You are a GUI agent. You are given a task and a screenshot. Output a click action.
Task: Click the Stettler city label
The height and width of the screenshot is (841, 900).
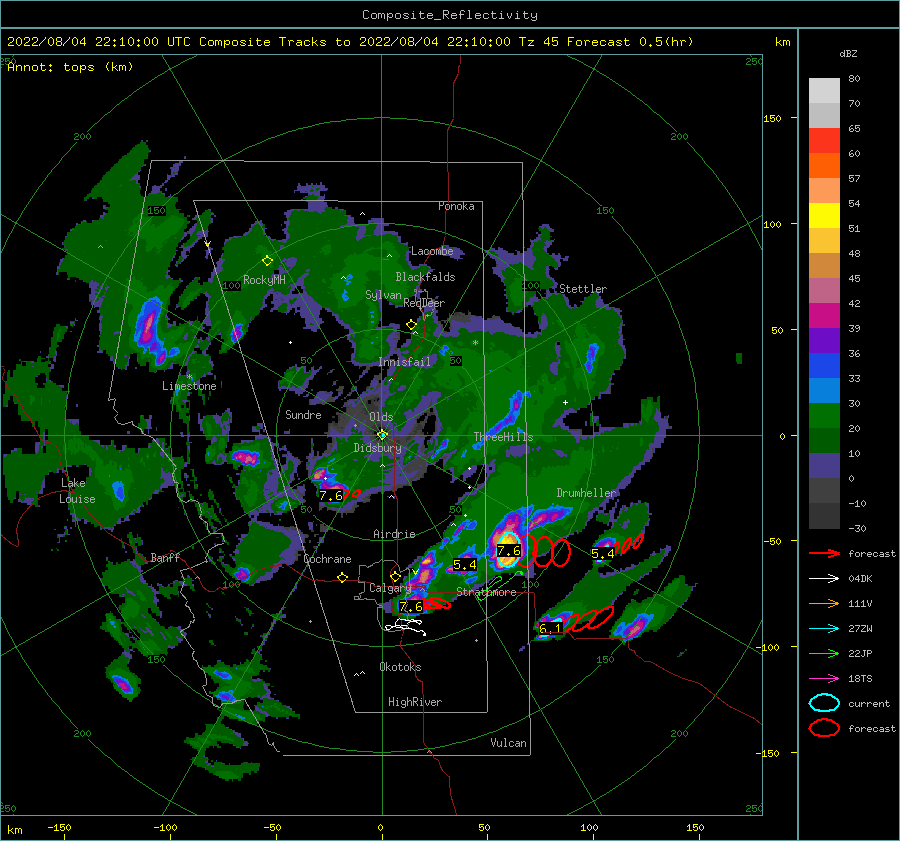583,289
